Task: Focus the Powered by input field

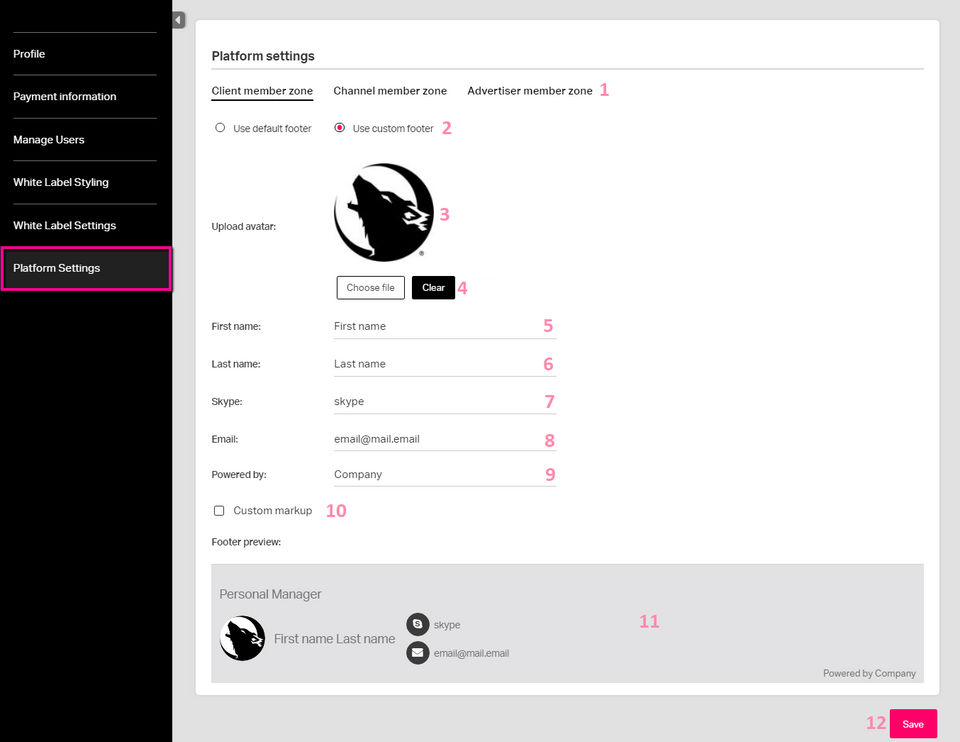Action: [x=444, y=474]
